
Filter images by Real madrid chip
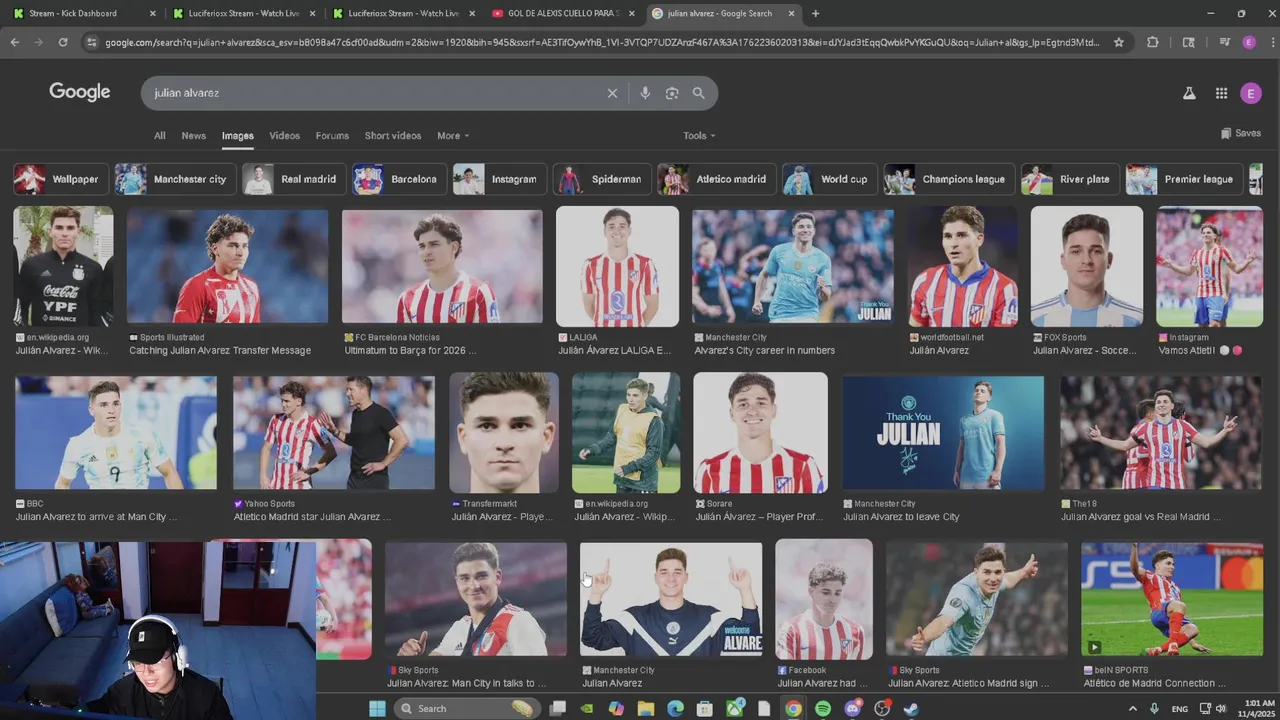294,179
